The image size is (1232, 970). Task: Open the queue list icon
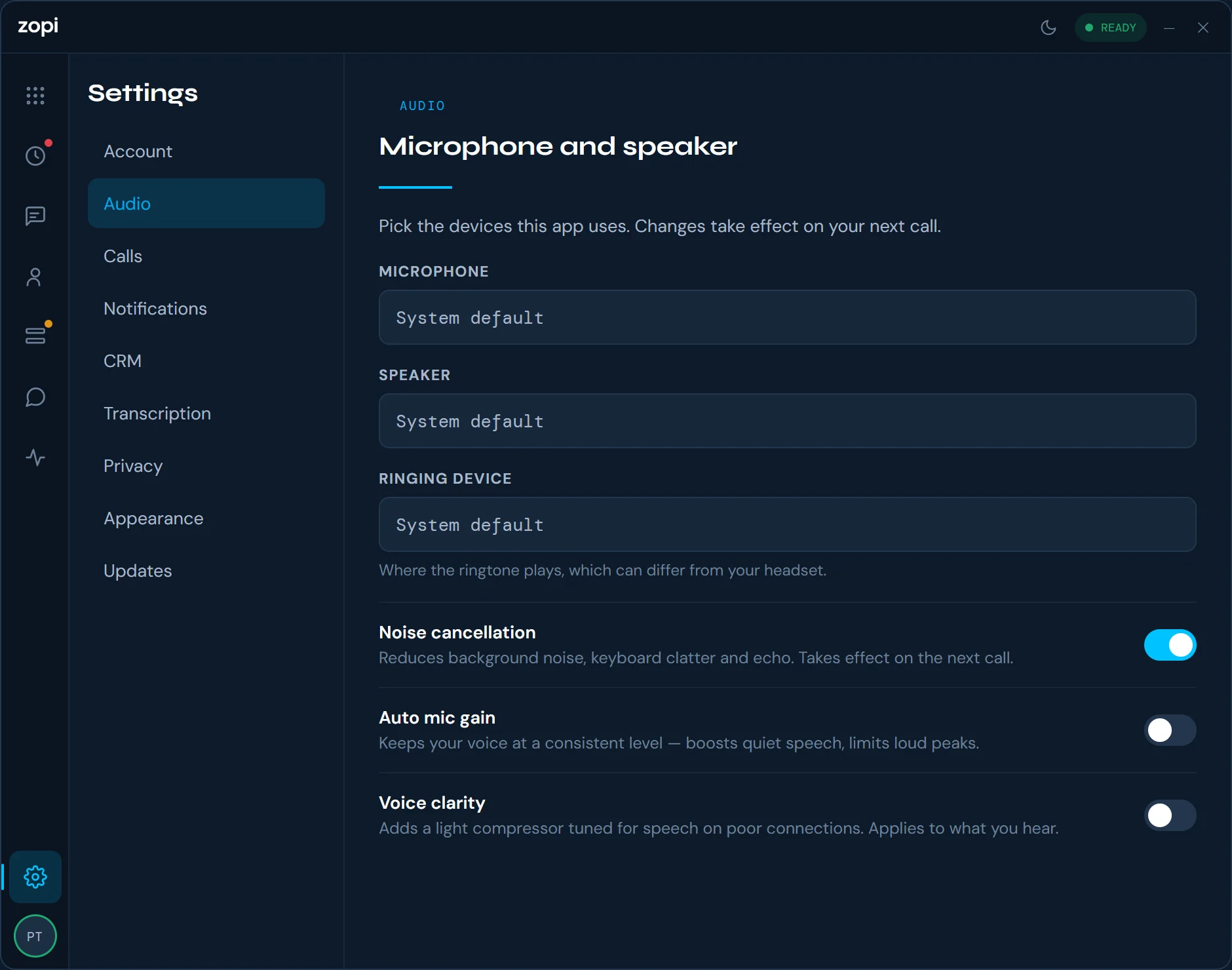[x=35, y=336]
